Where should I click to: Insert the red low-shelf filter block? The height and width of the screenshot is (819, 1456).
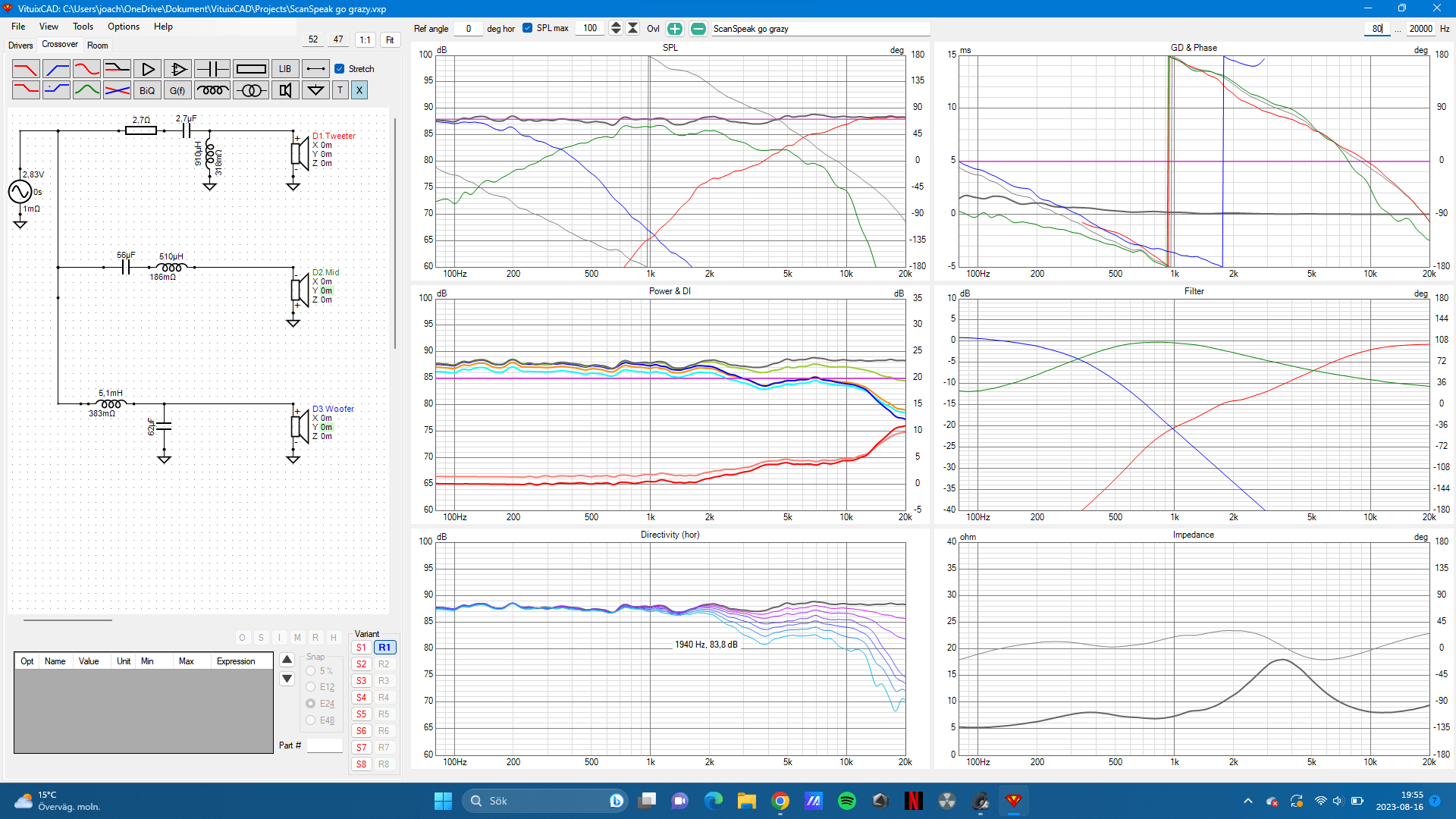pos(26,90)
